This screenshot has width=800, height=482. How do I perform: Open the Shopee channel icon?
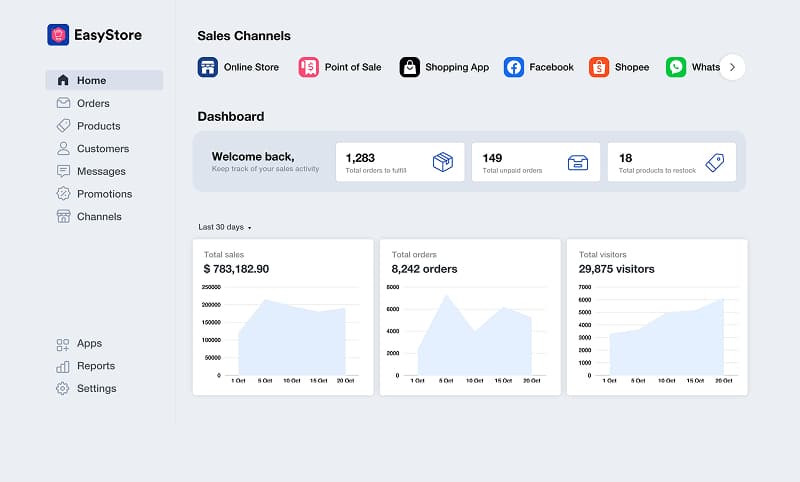[x=599, y=67]
